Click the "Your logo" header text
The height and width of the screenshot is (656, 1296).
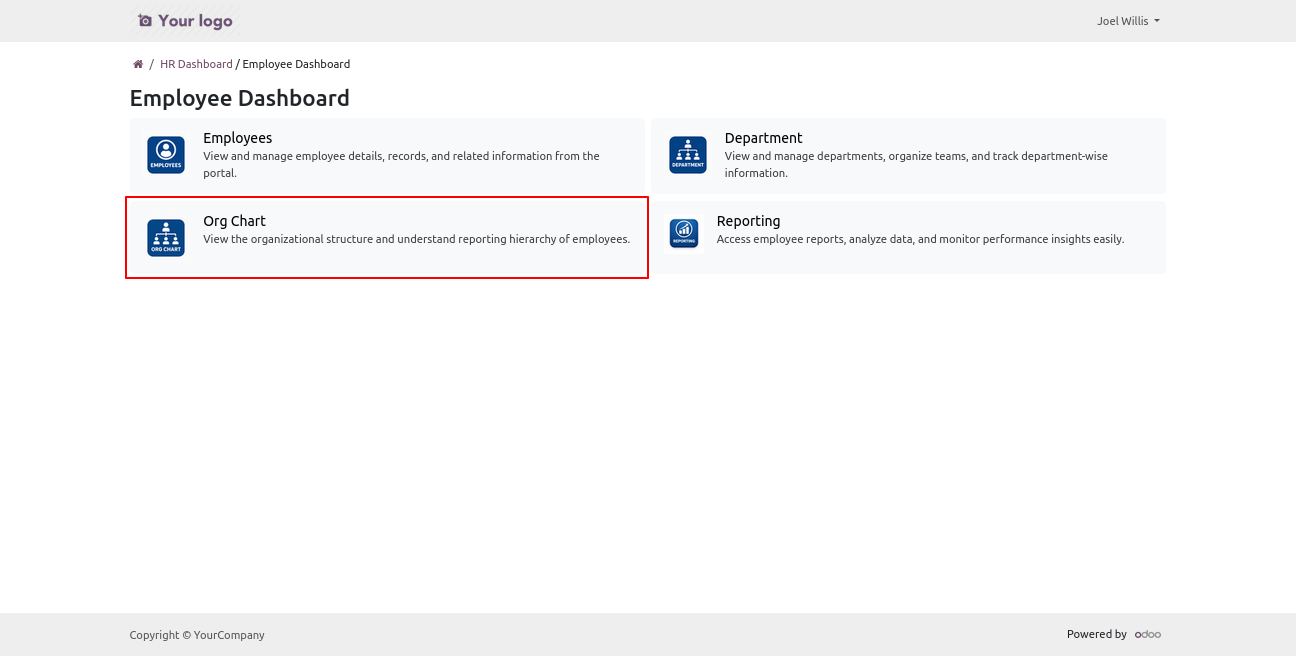point(195,21)
